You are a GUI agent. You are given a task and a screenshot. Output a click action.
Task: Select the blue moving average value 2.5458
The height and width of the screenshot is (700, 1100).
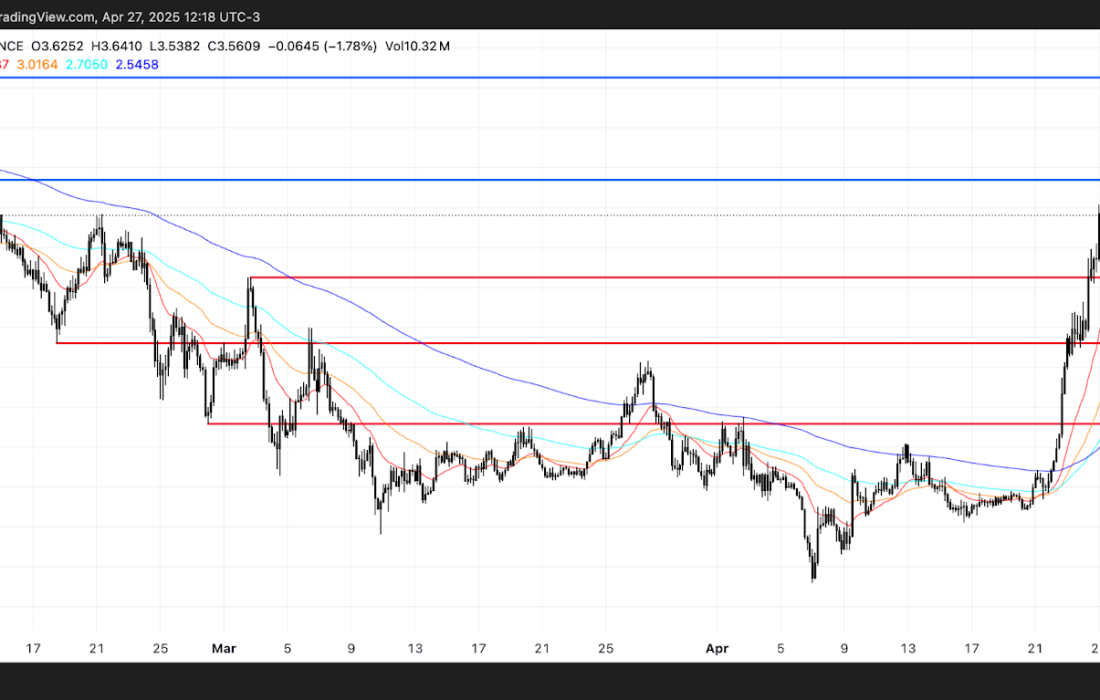tap(138, 64)
